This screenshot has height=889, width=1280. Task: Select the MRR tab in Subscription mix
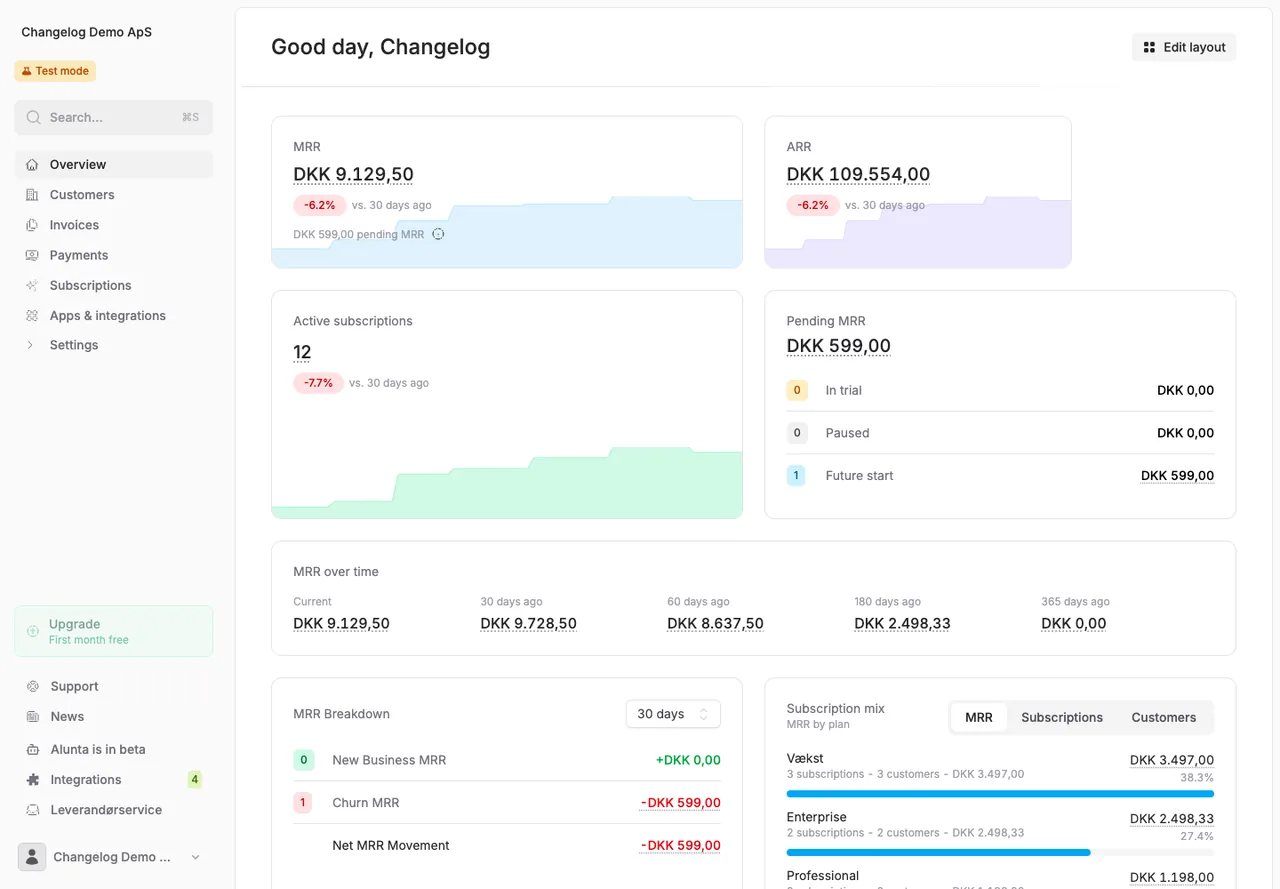coord(979,717)
